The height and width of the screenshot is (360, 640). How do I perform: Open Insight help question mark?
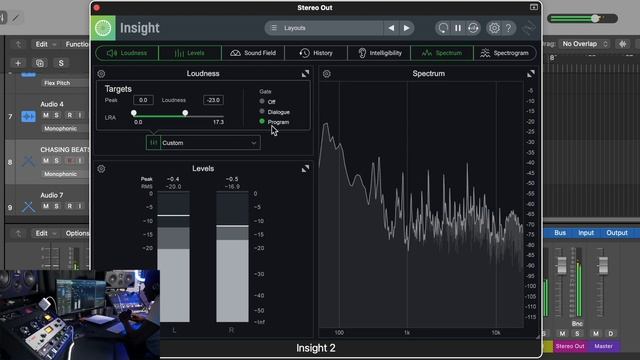tap(509, 28)
